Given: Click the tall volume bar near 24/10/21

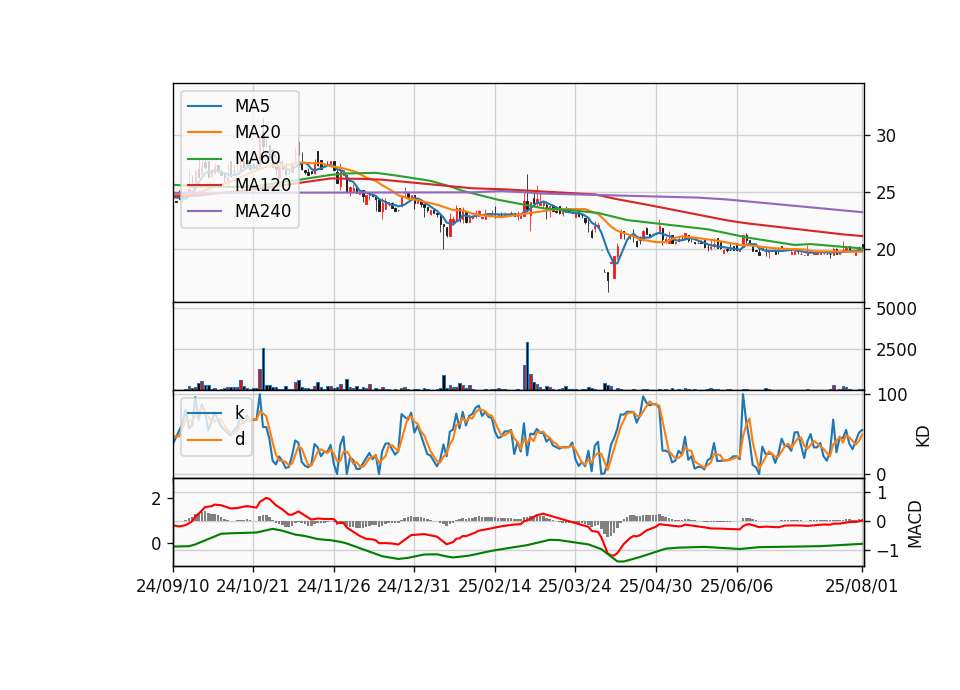Looking at the screenshot, I should click(x=263, y=369).
